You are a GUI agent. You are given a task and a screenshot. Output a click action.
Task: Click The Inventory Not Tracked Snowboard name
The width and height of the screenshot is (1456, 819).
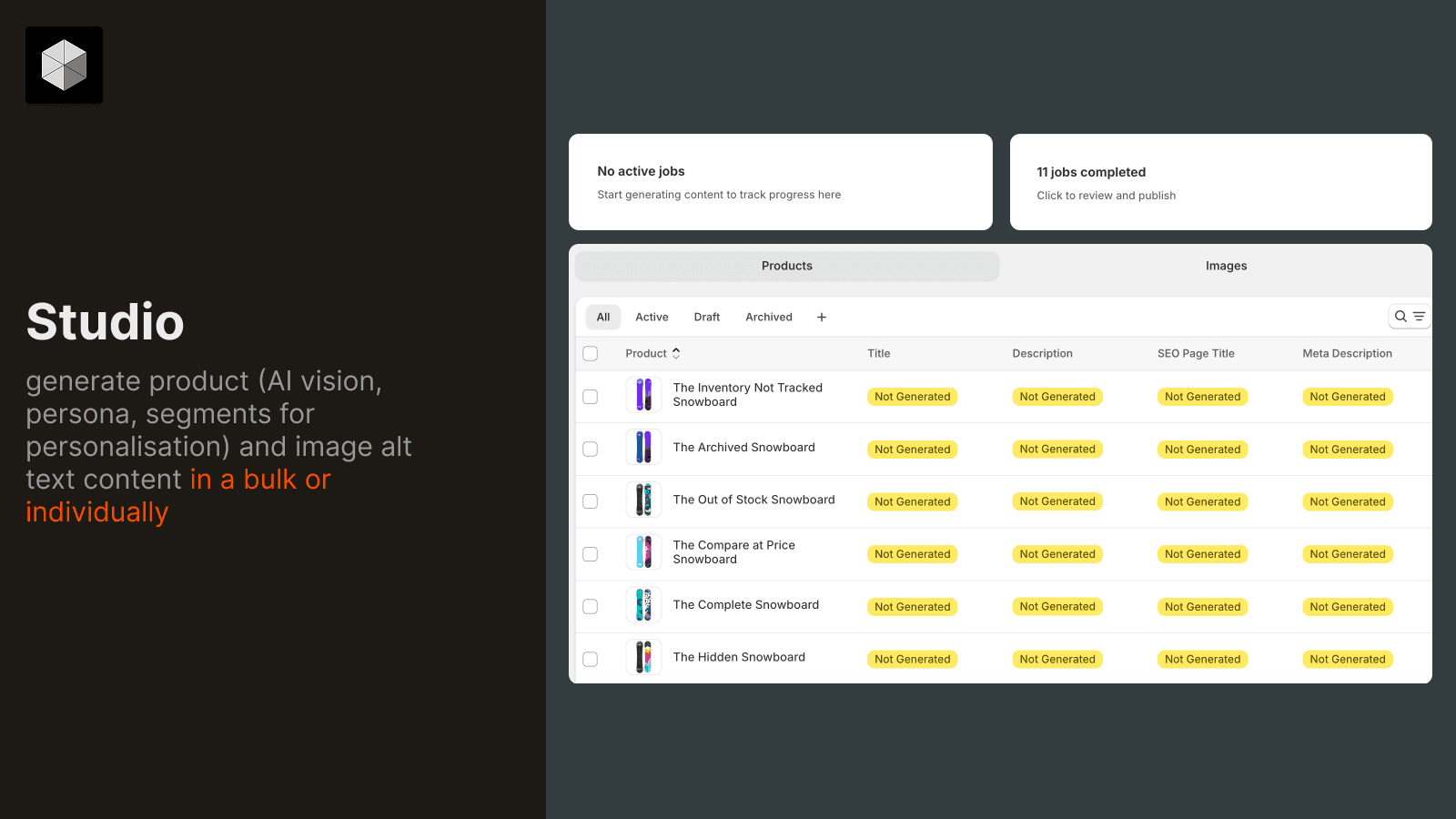tap(748, 395)
